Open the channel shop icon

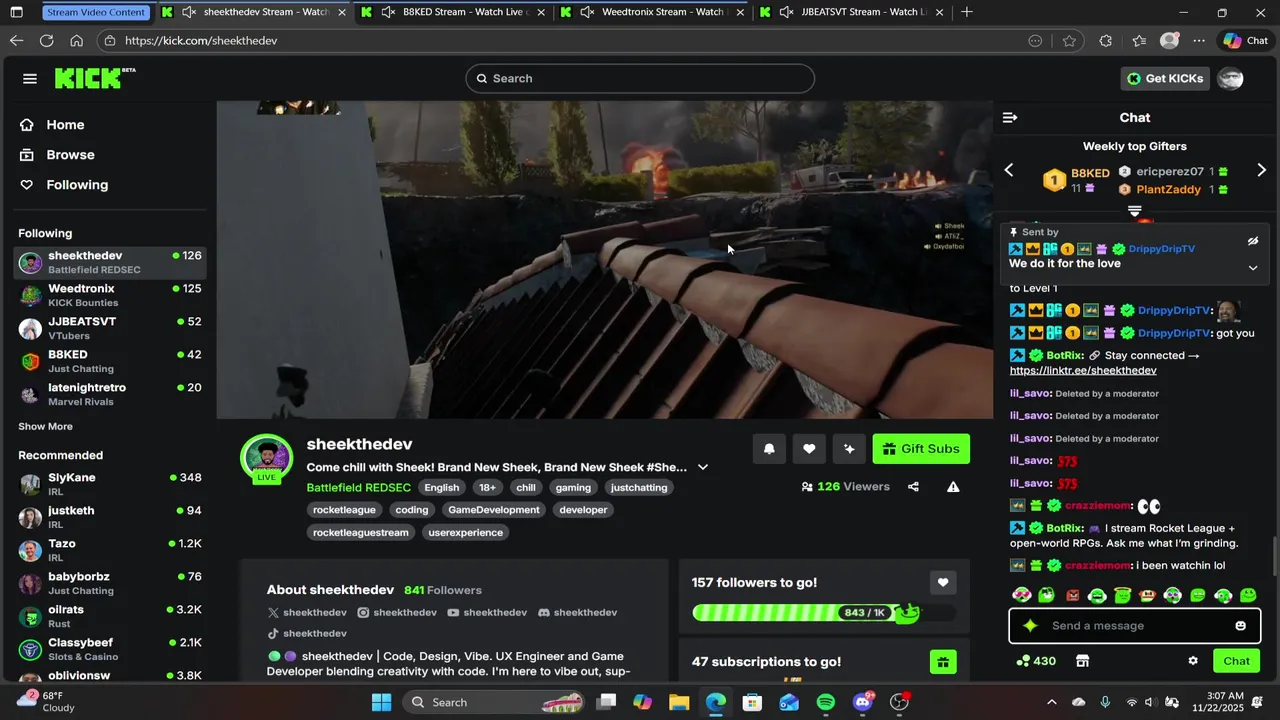point(1082,661)
